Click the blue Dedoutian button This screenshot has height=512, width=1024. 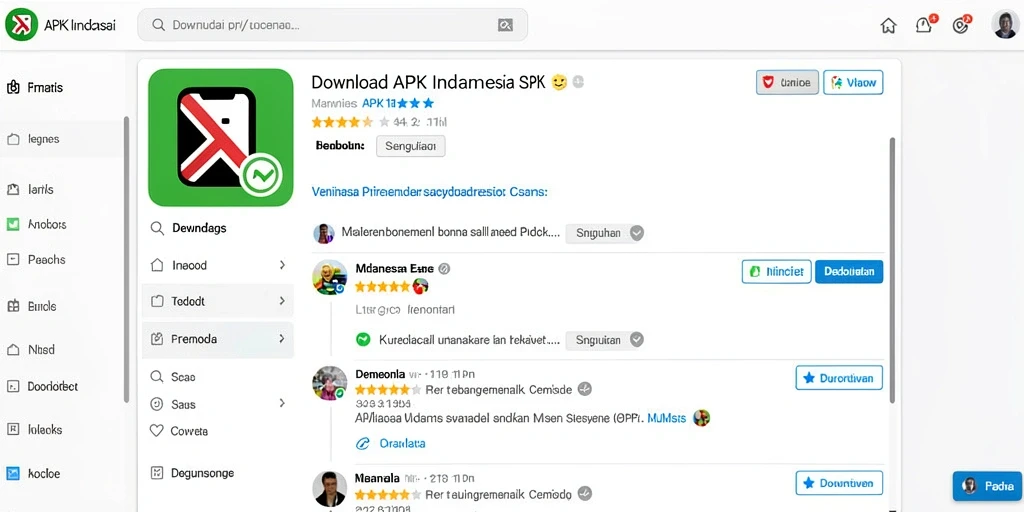point(849,272)
